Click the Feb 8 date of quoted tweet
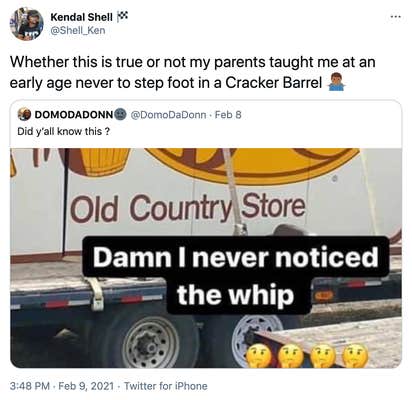 [228, 115]
